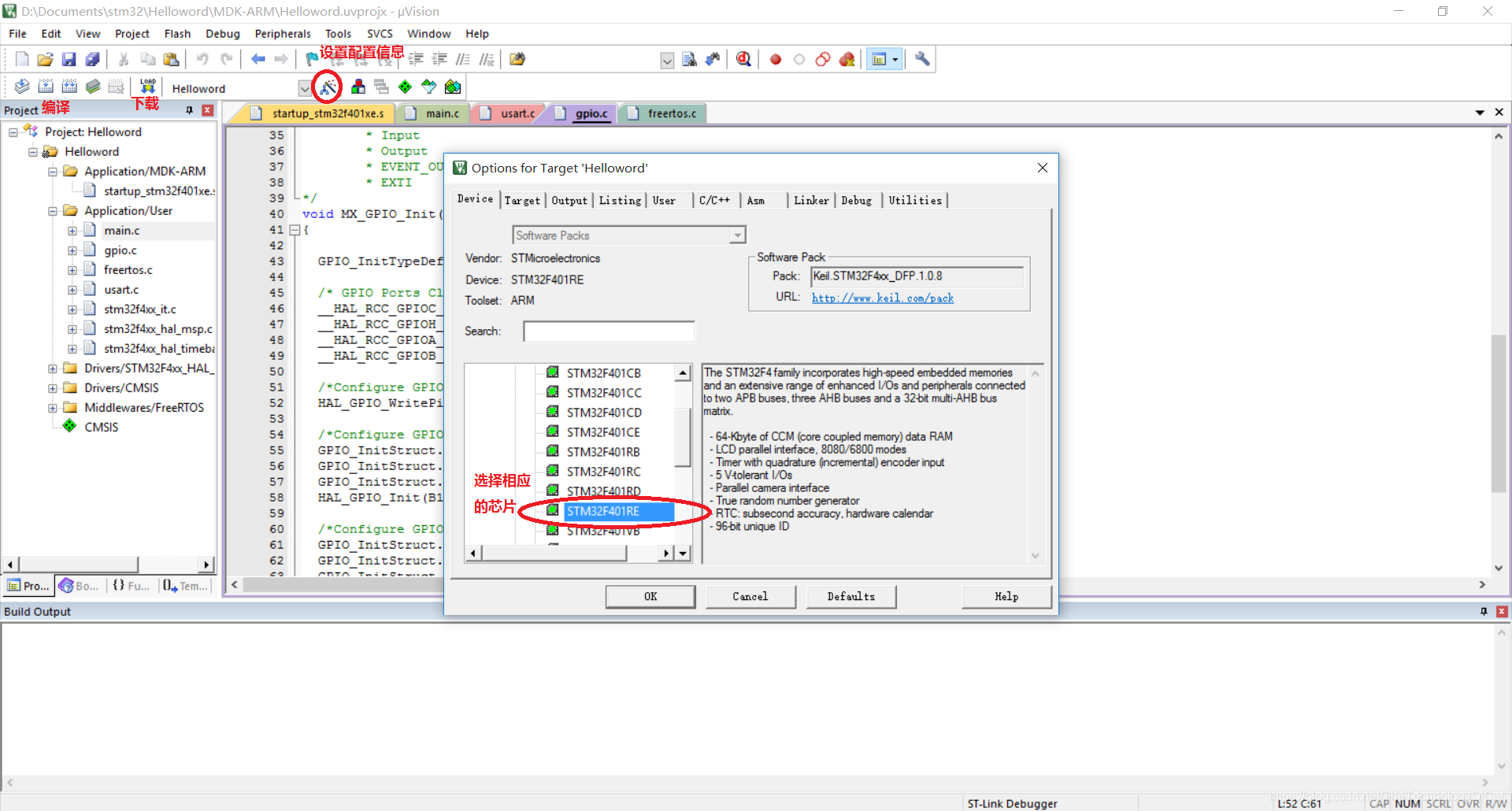Navigate backwards with blue left arrow
1512x811 pixels.
pos(258,59)
